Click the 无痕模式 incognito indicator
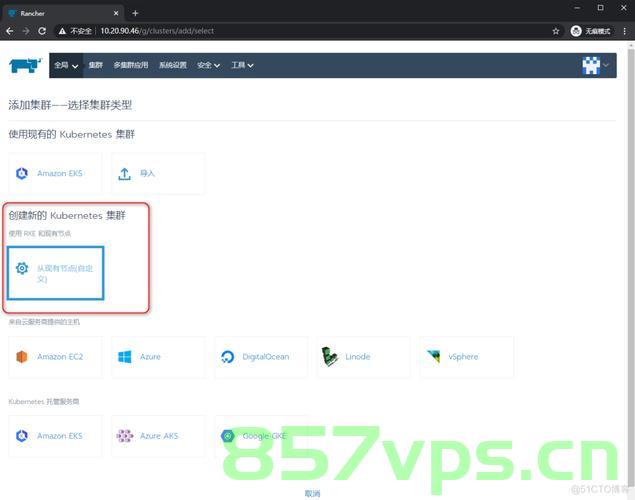This screenshot has width=635, height=500. [591, 31]
